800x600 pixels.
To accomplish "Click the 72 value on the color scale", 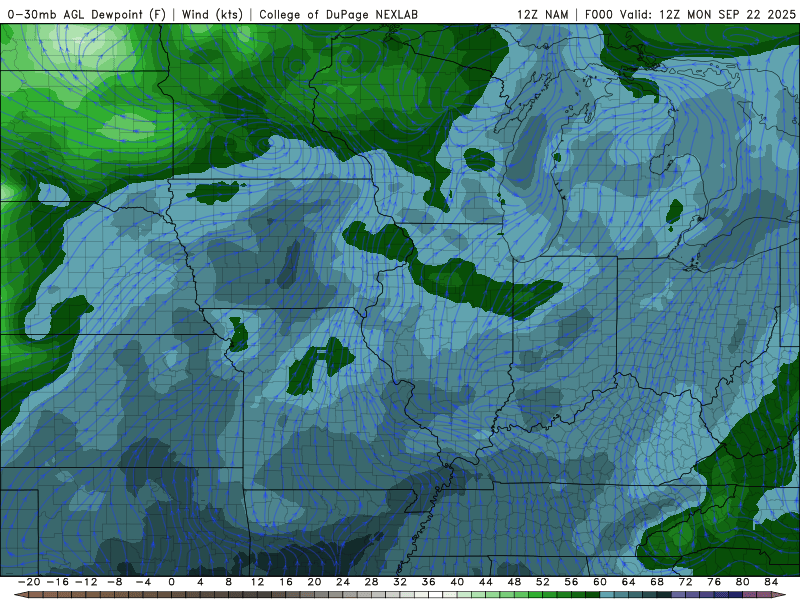I will (x=686, y=582).
